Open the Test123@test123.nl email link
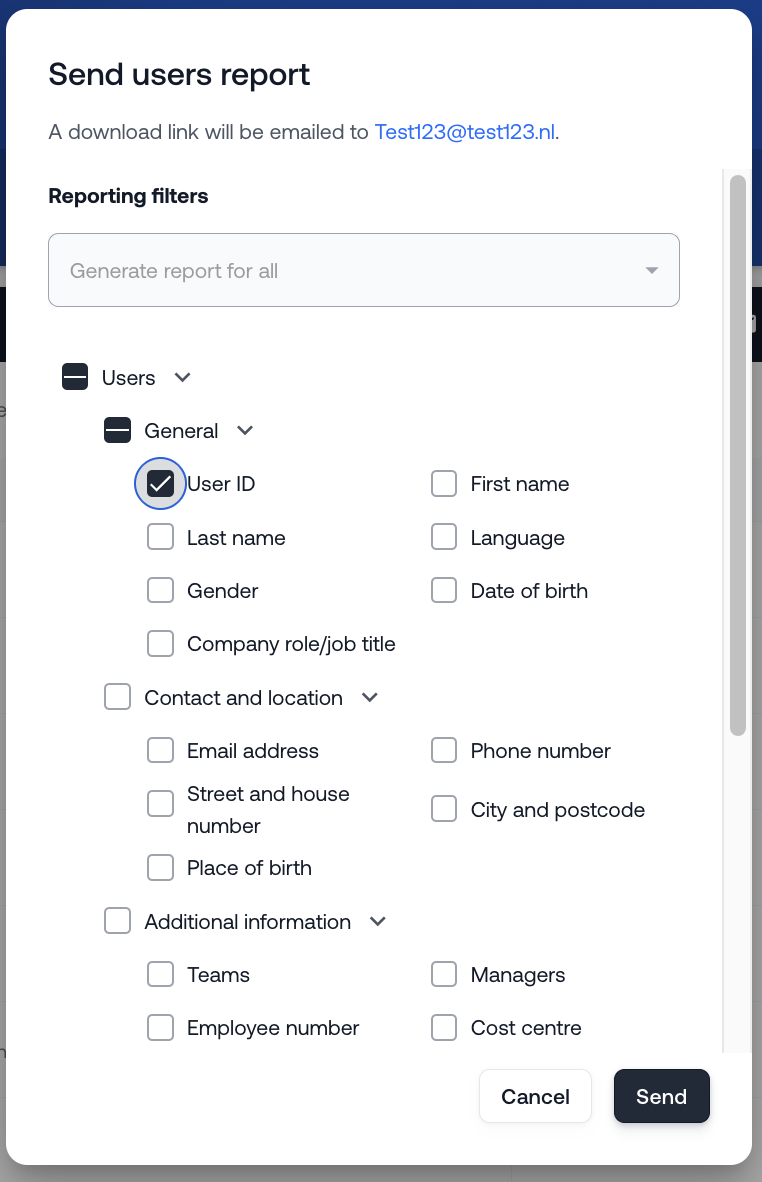Screen dimensions: 762x1182 click(465, 132)
